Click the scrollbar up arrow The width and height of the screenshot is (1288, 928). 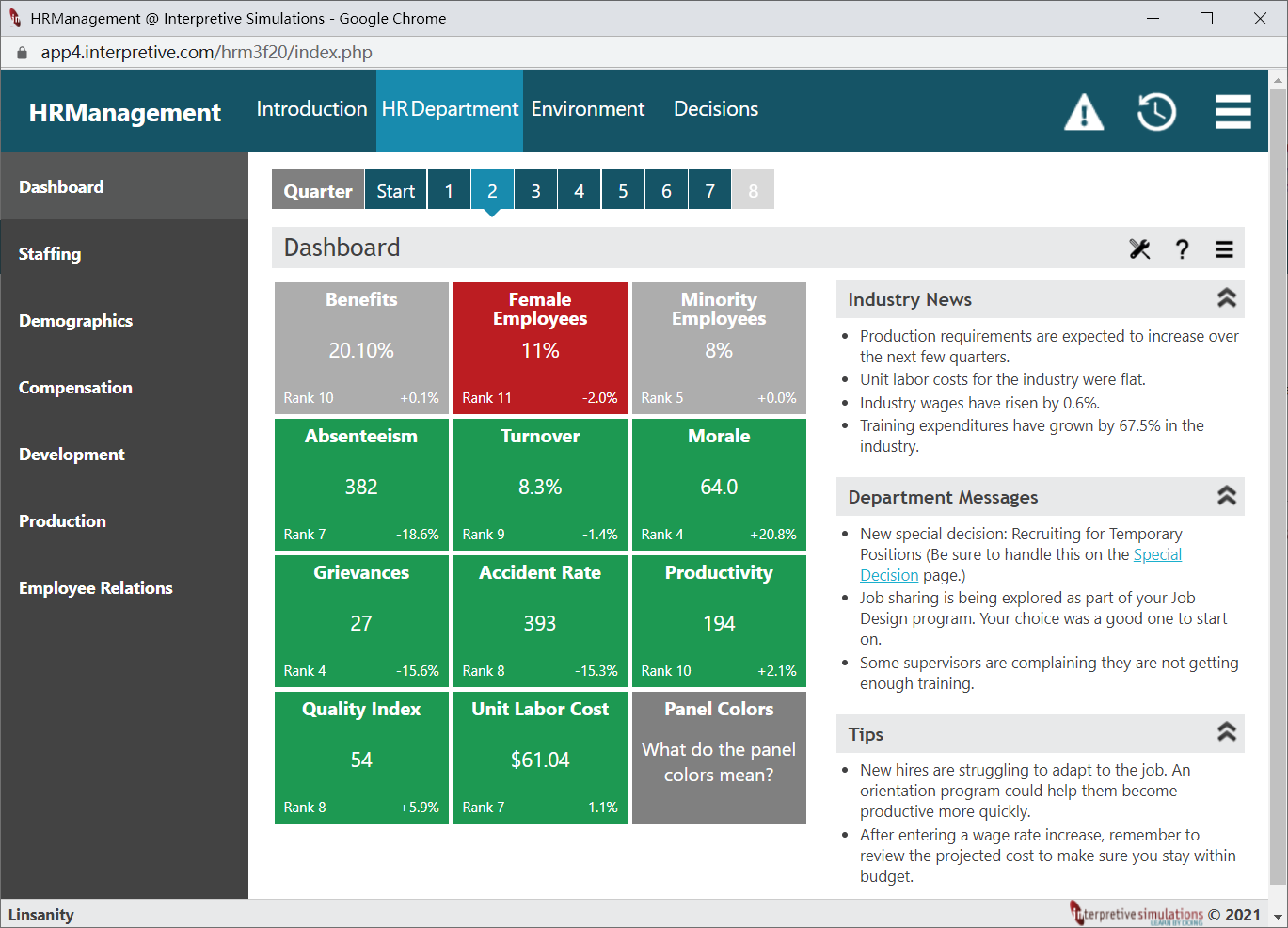[1278, 80]
